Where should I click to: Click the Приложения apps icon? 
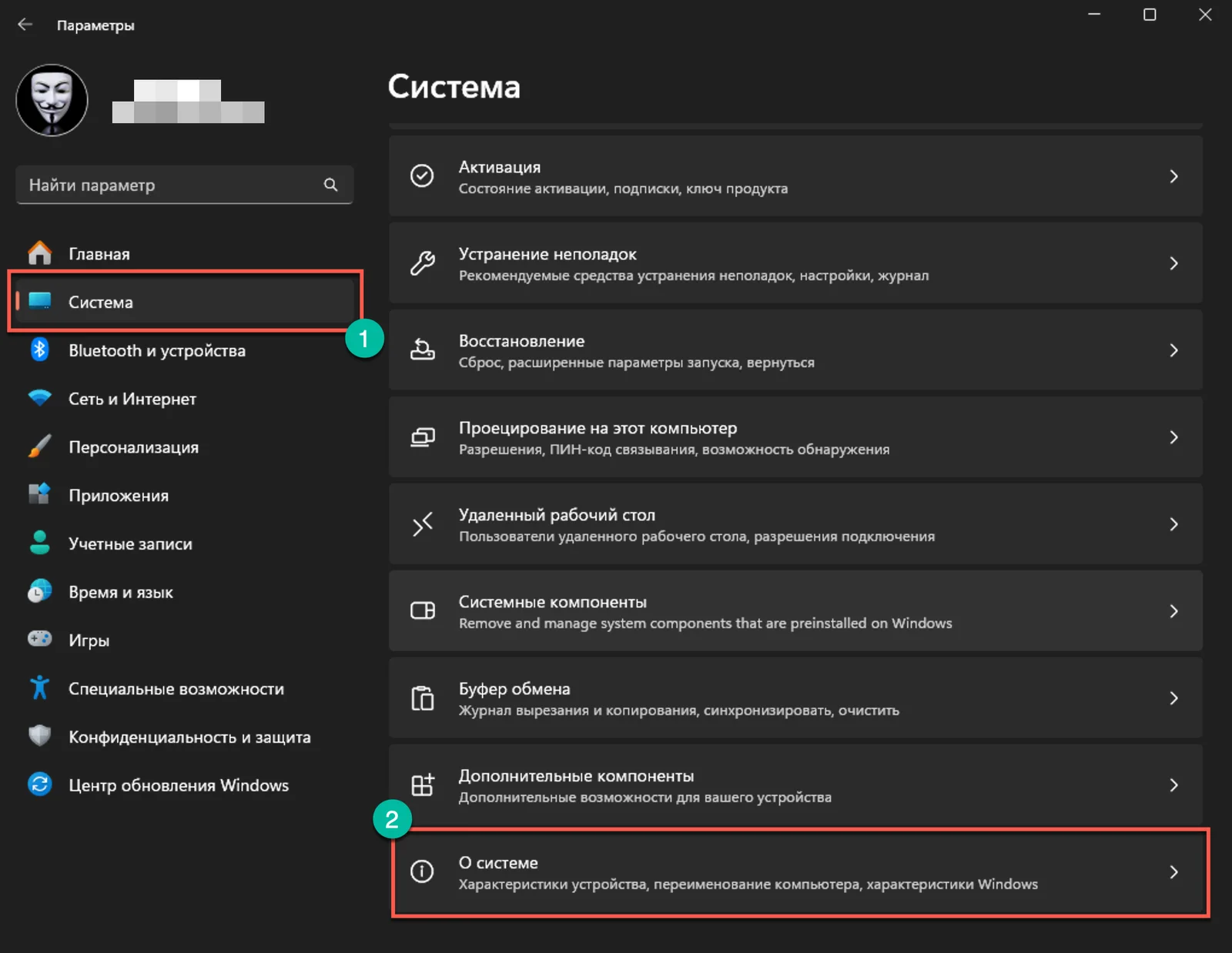tap(39, 494)
